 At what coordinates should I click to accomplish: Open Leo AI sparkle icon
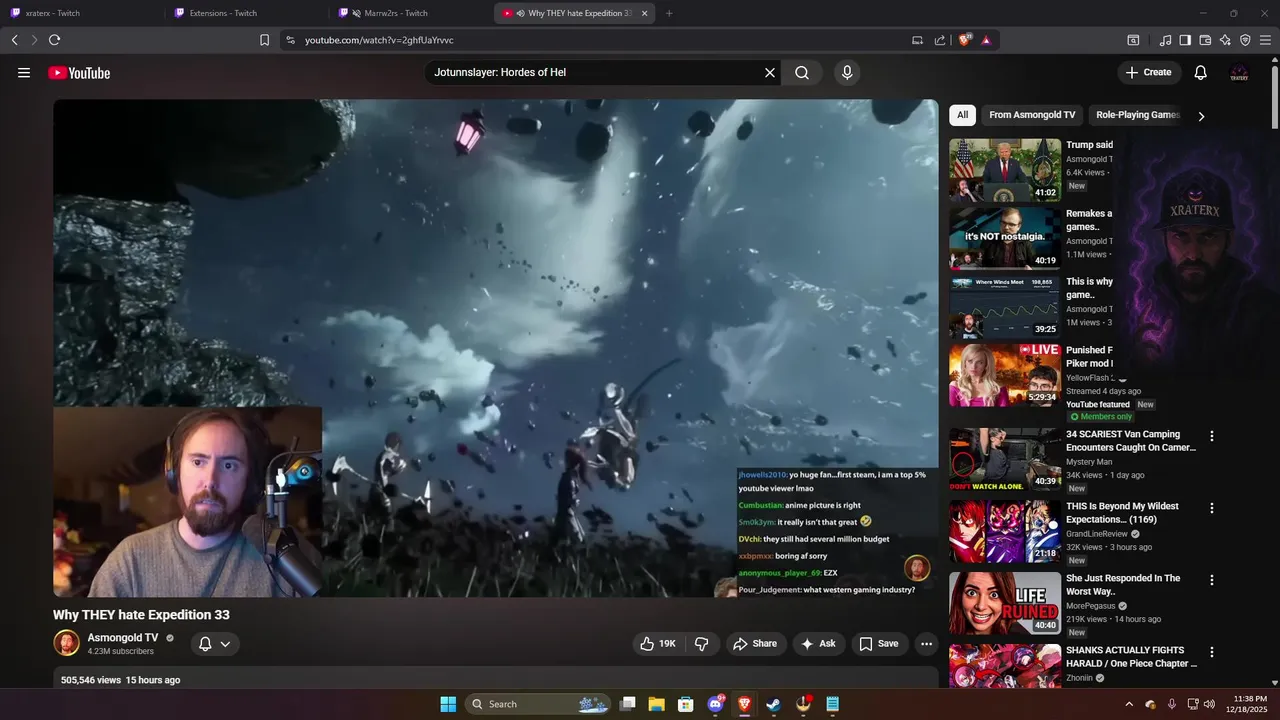(1225, 40)
